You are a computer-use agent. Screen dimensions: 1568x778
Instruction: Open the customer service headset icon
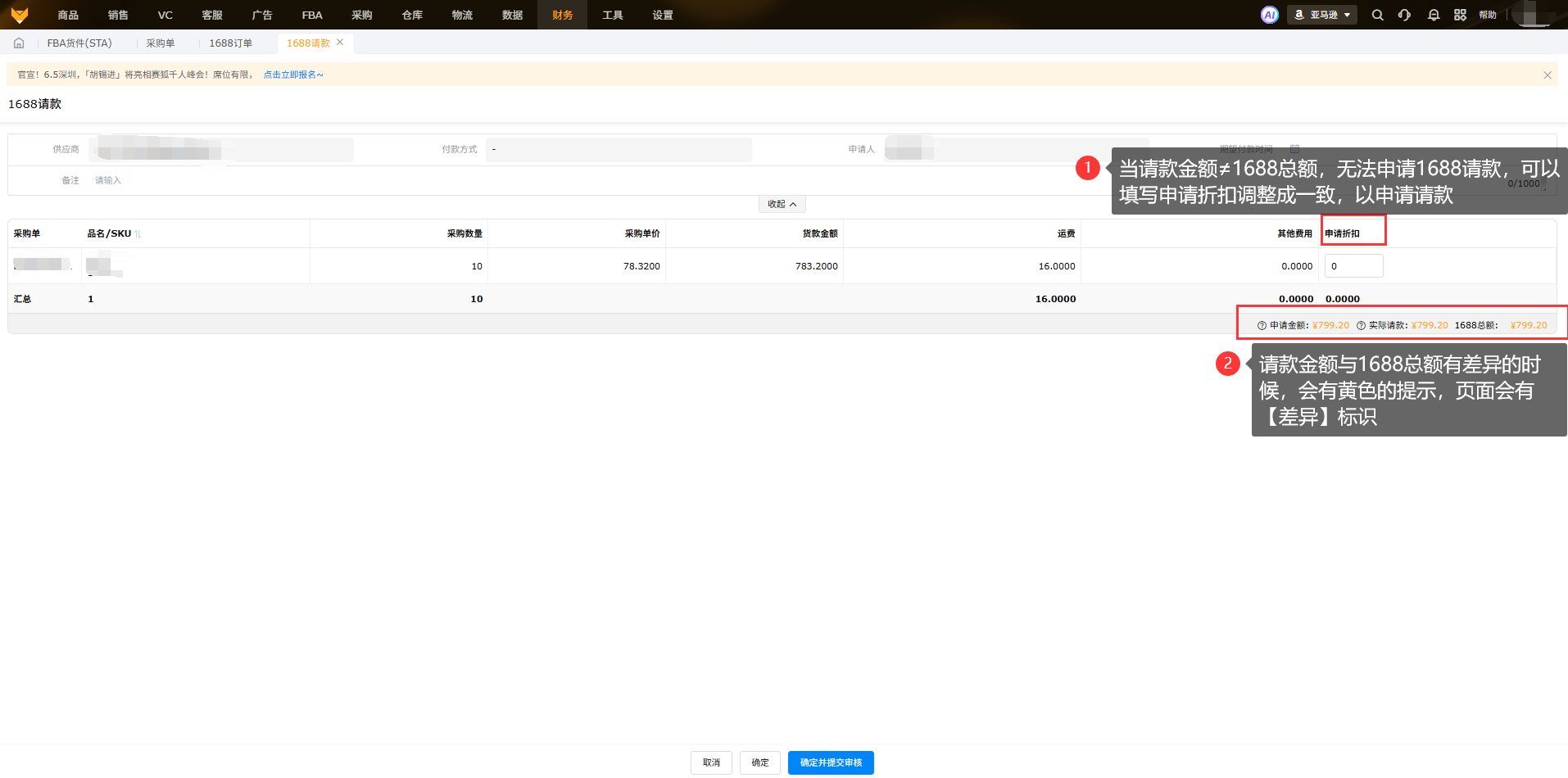coord(1404,15)
